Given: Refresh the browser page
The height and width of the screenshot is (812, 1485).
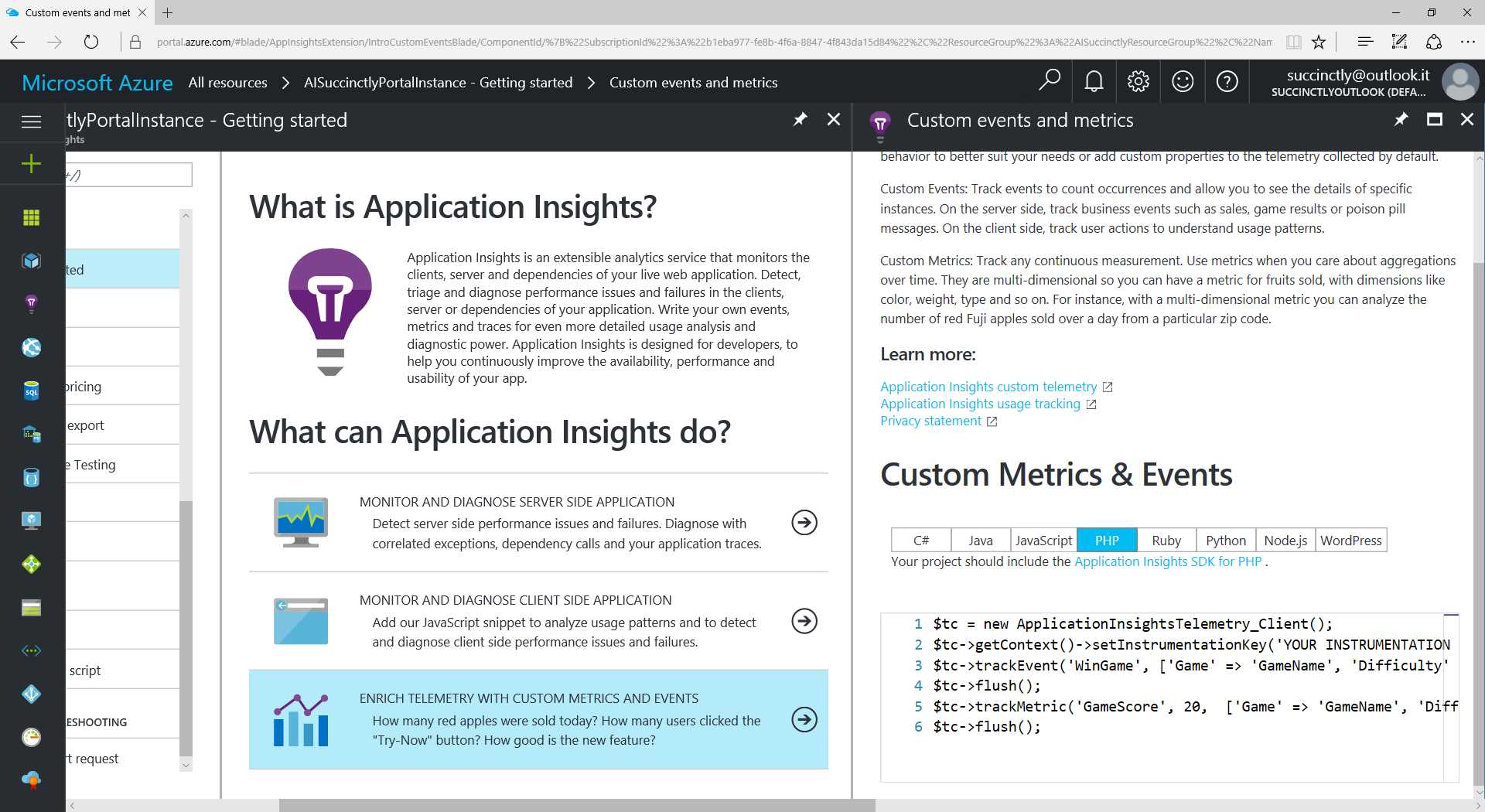Looking at the screenshot, I should pos(91,42).
